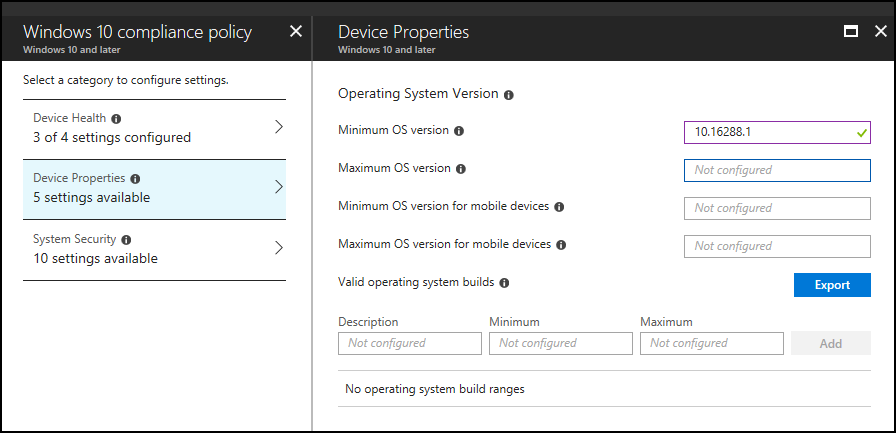Click info icon next to System Security
Screen dimensions: 896x433
click(x=127, y=240)
